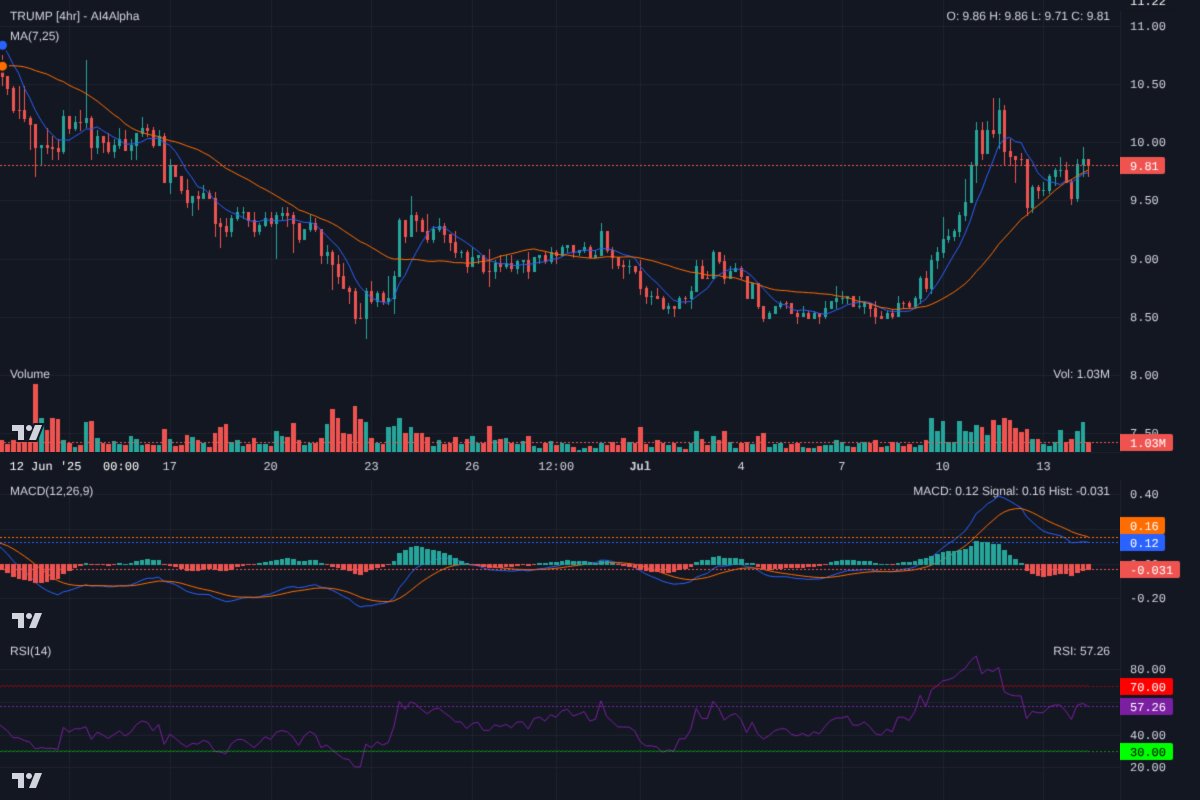Click the MACD Signal Hist values readout
This screenshot has height=800, width=1200.
[1011, 490]
